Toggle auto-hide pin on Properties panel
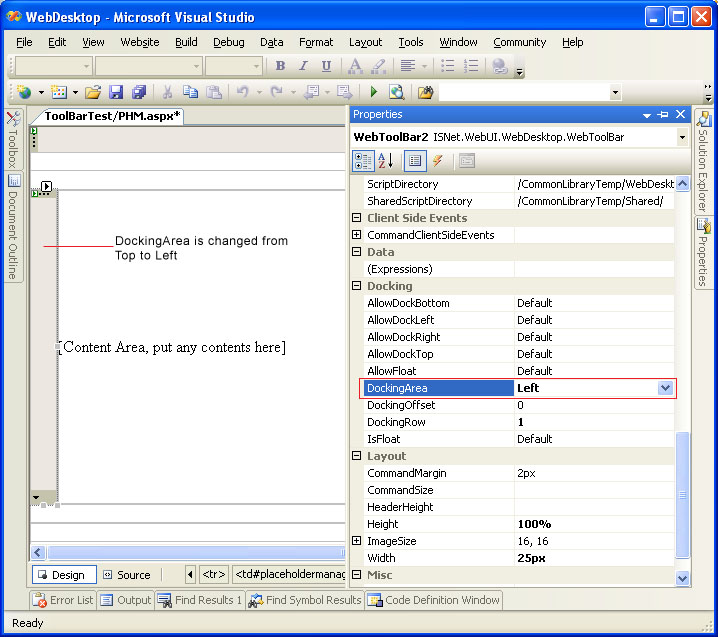718x637 pixels. pos(663,115)
